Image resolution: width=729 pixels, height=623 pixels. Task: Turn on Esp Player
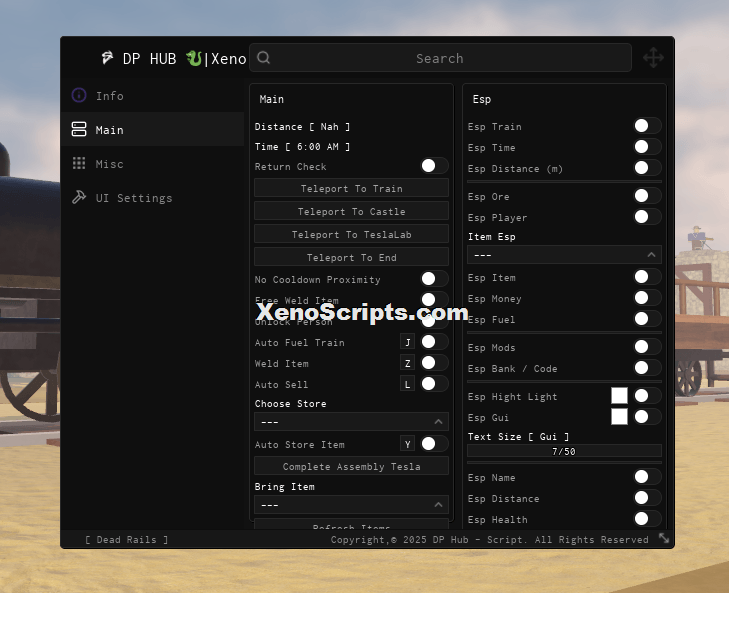click(648, 216)
